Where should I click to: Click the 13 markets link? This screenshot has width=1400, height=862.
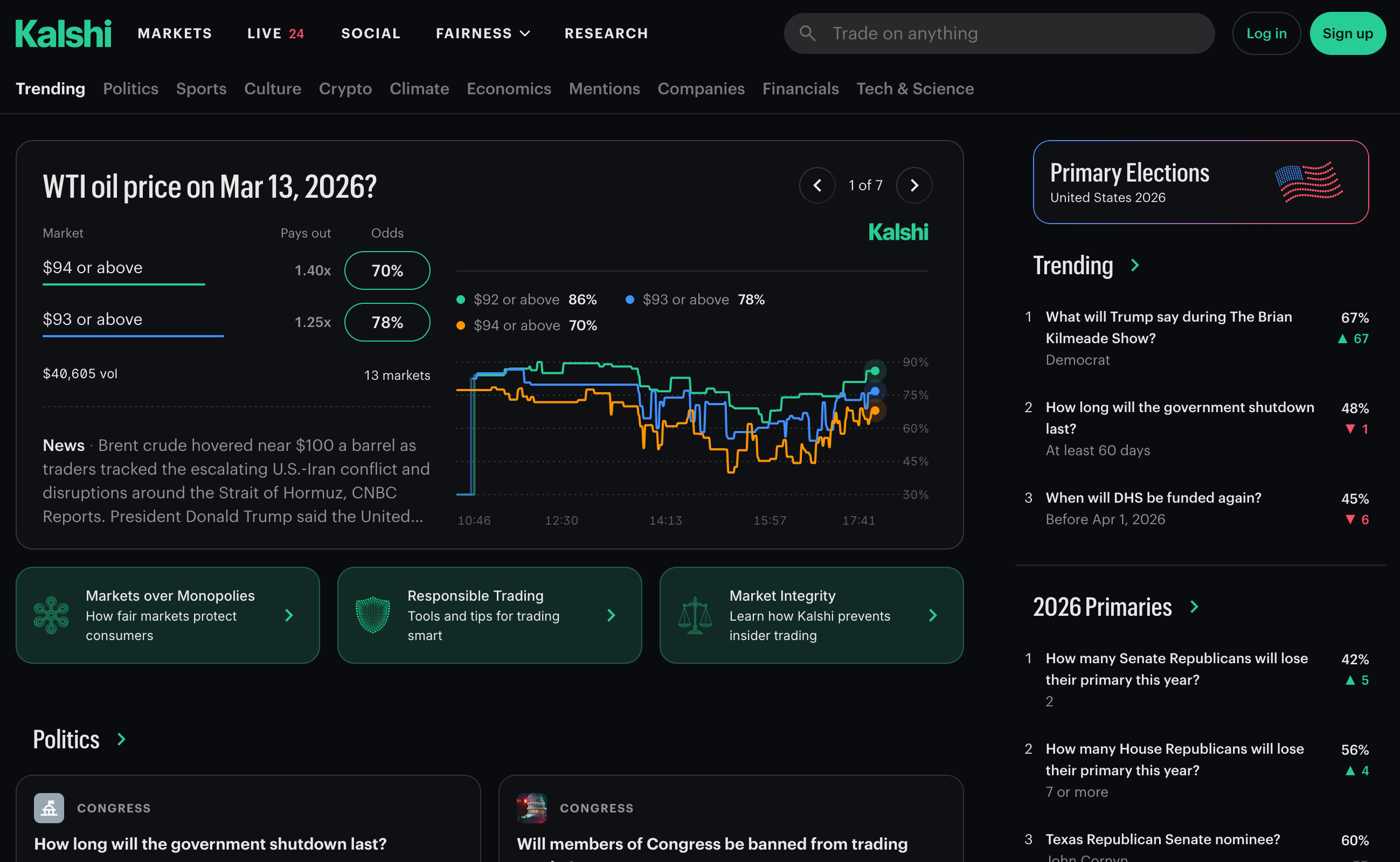tap(397, 375)
